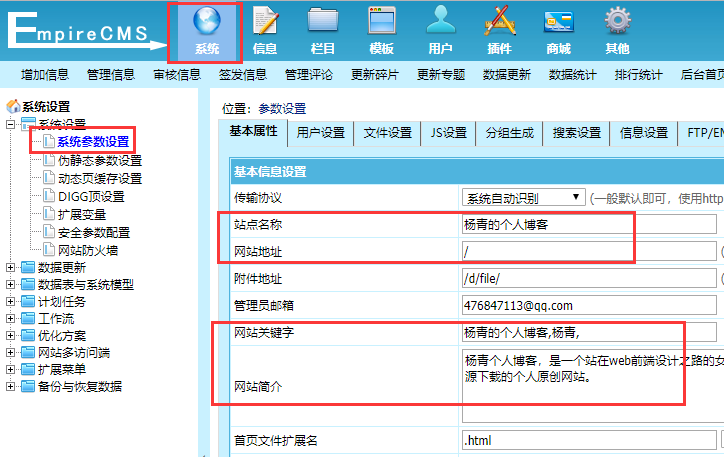This screenshot has height=457, width=724.
Task: Click the 站点名称 input field
Action: click(588, 224)
